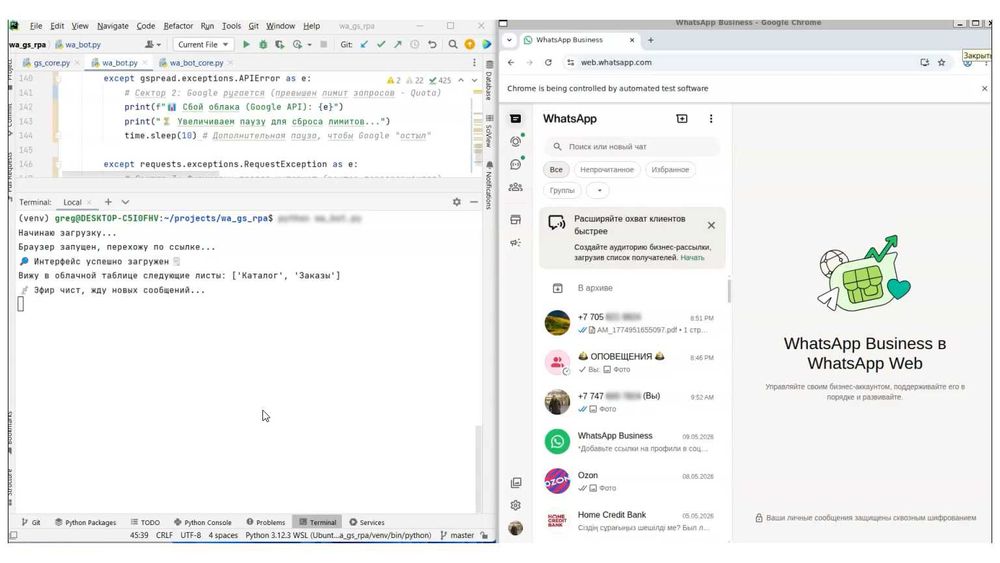Open the Problems tool window

point(266,522)
